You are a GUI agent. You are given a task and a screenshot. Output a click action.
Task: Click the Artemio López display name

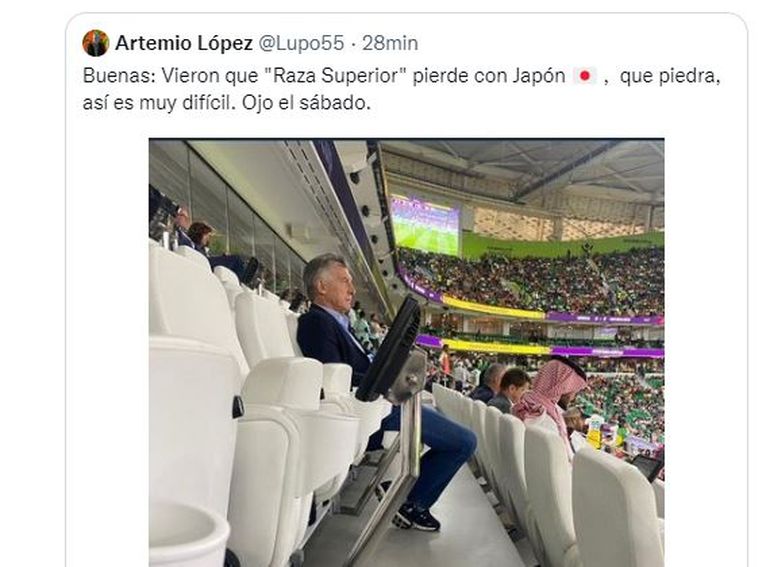point(184,43)
